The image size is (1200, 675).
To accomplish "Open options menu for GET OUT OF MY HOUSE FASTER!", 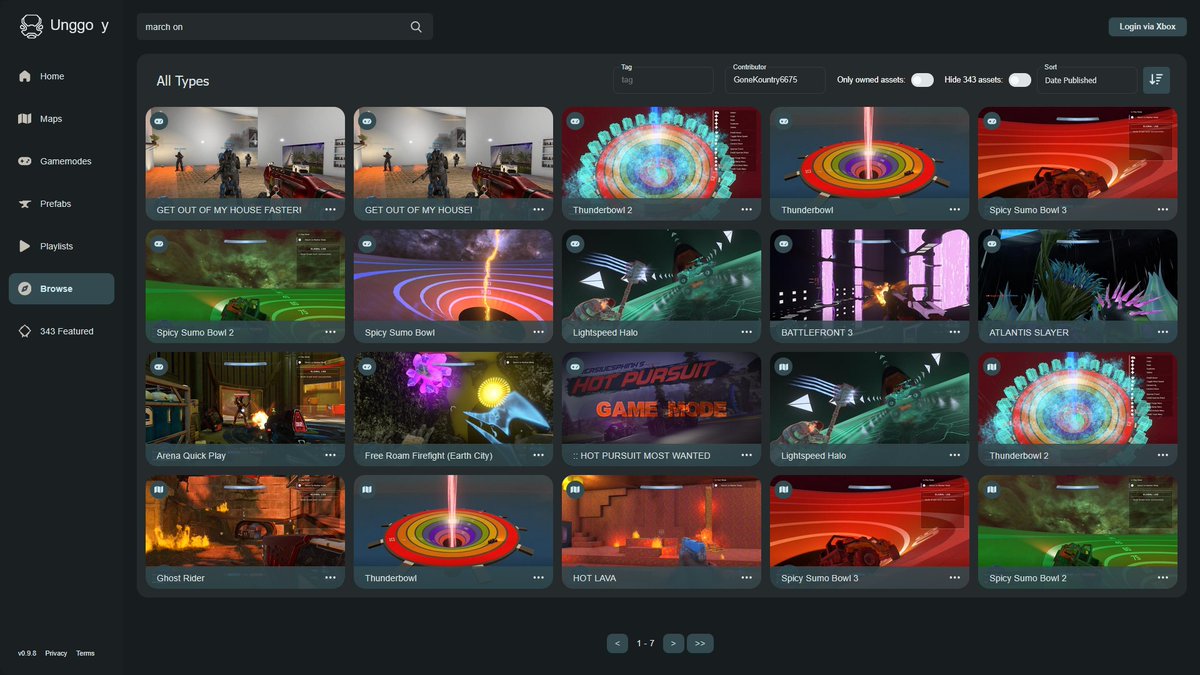I will pyautogui.click(x=330, y=210).
